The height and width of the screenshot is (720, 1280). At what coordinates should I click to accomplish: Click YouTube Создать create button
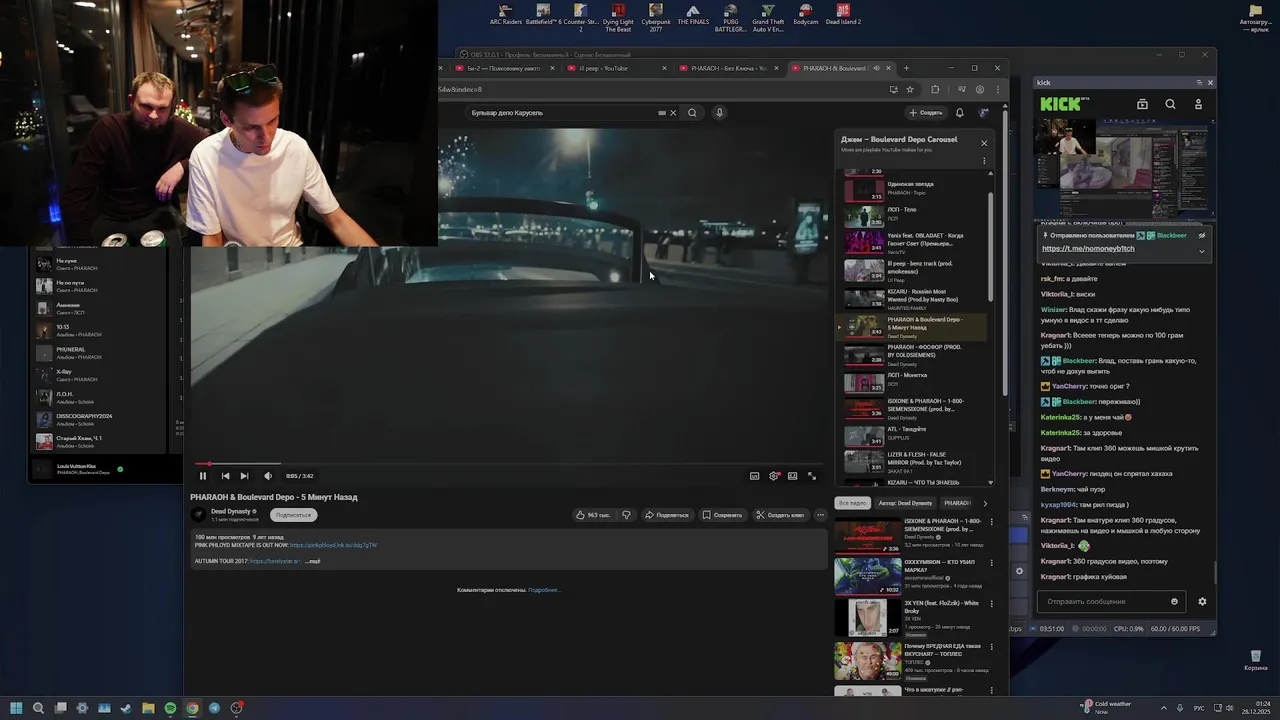click(926, 113)
